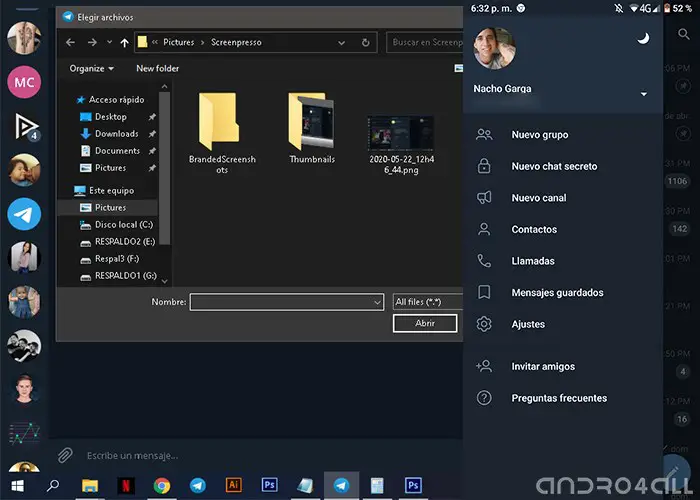Click the Nuevo canal megaphone icon
Viewport: 700px width, 500px height.
coord(484,198)
